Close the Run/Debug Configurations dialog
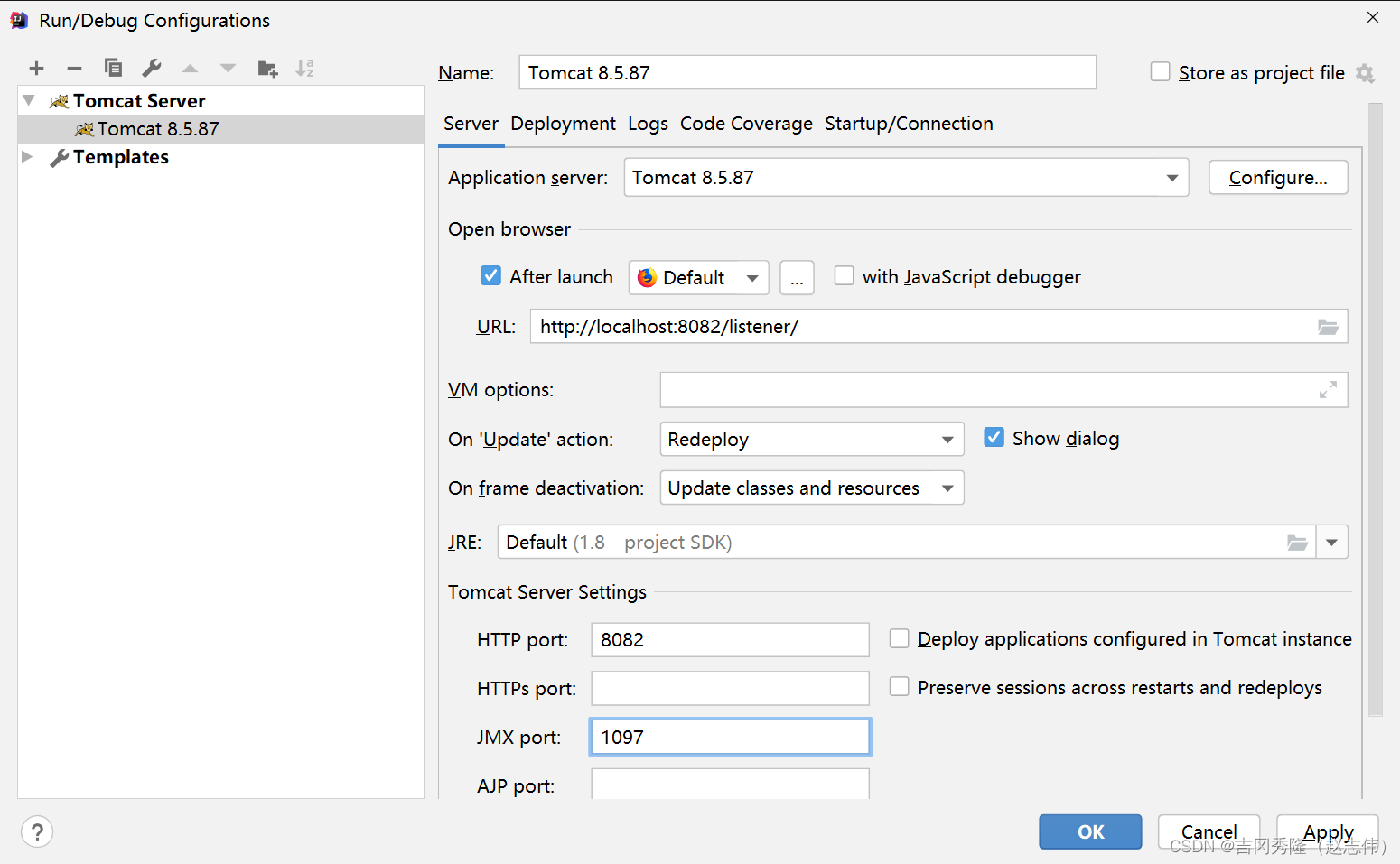Viewport: 1400px width, 864px height. pyautogui.click(x=1373, y=18)
